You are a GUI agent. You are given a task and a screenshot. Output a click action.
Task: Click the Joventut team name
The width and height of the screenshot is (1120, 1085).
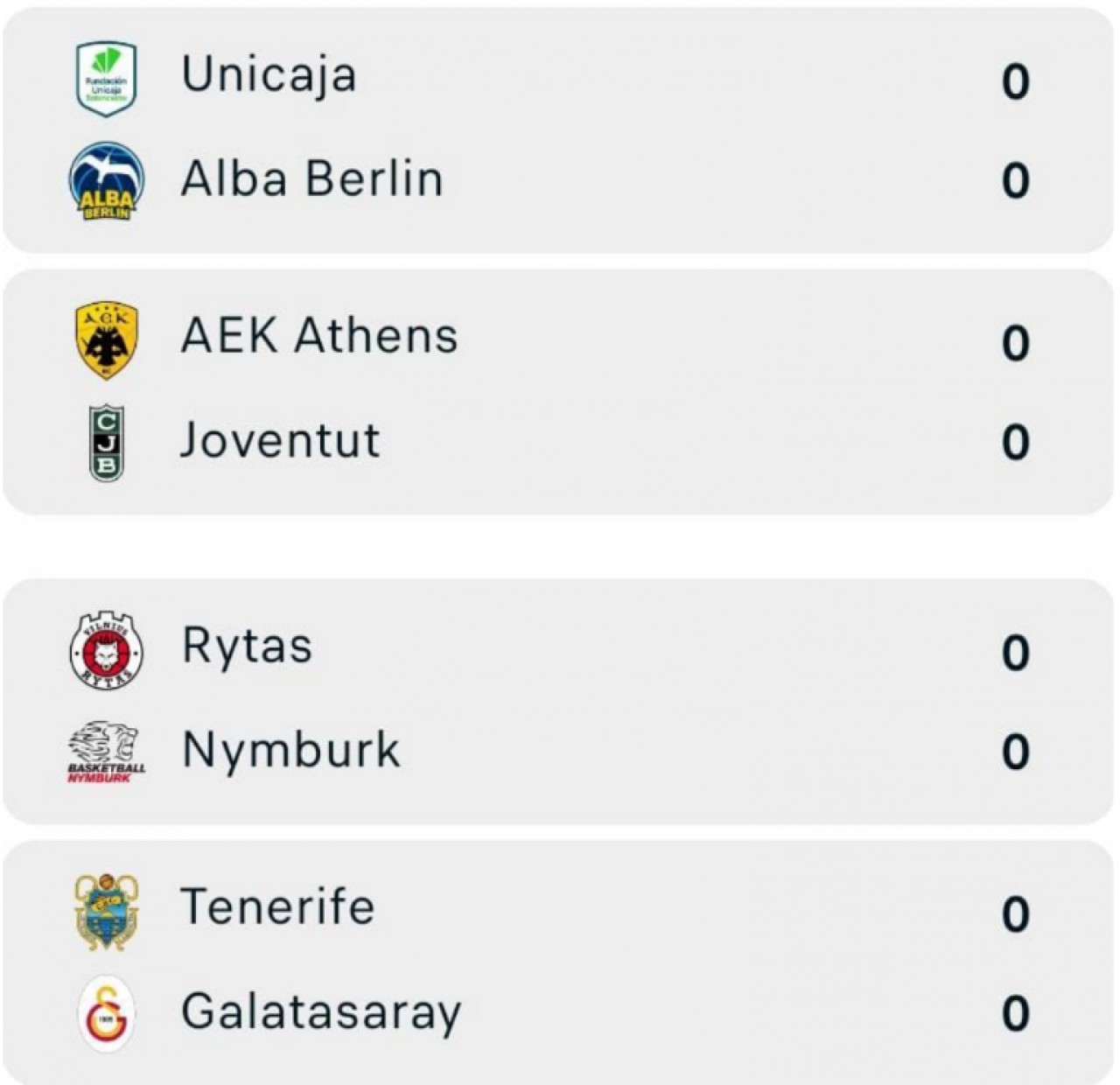(280, 440)
